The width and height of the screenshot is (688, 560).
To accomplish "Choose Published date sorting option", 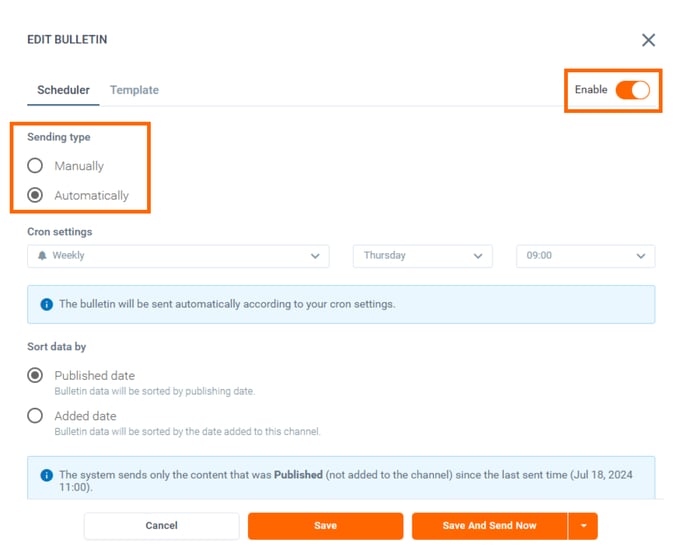I will [36, 376].
